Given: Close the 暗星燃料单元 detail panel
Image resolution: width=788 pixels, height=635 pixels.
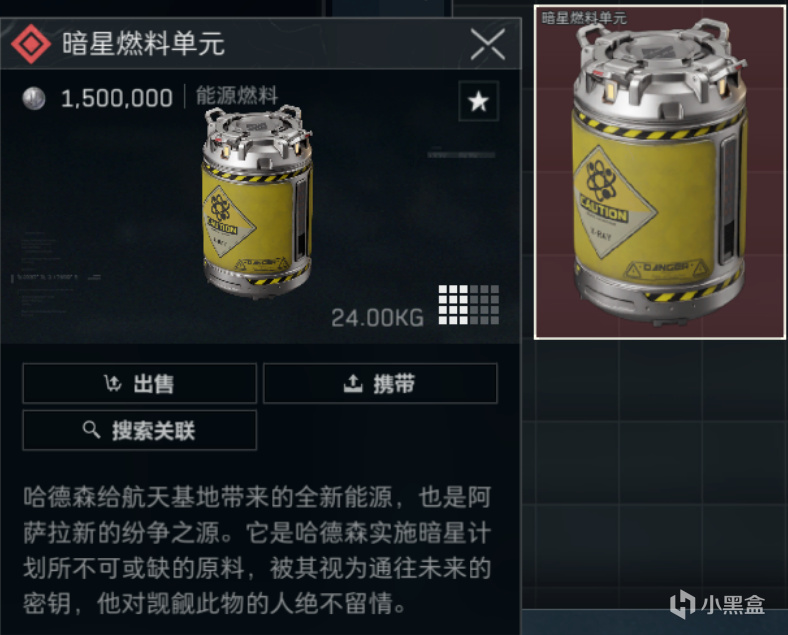Looking at the screenshot, I should [487, 45].
